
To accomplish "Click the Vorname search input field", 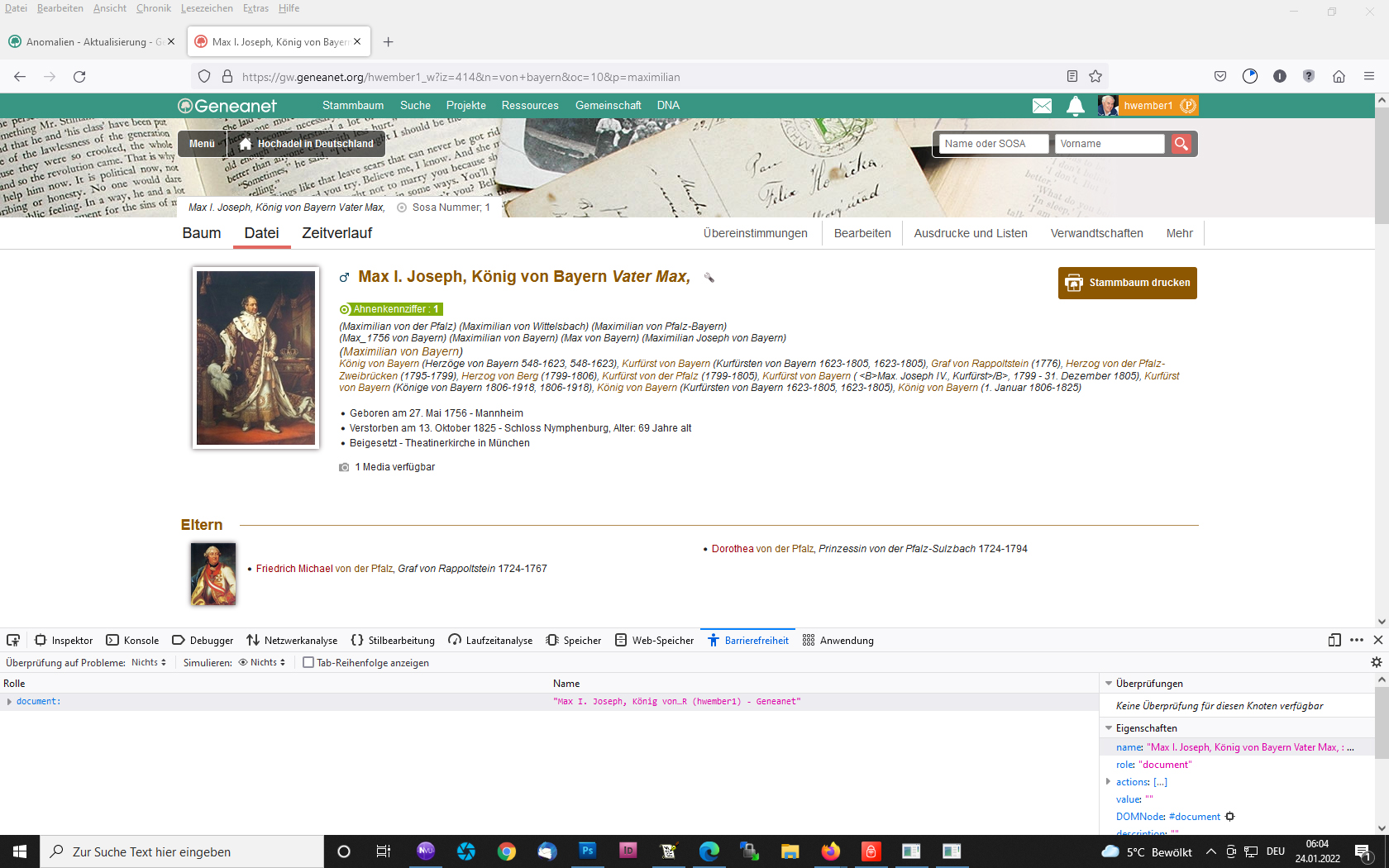I will pos(1109,144).
